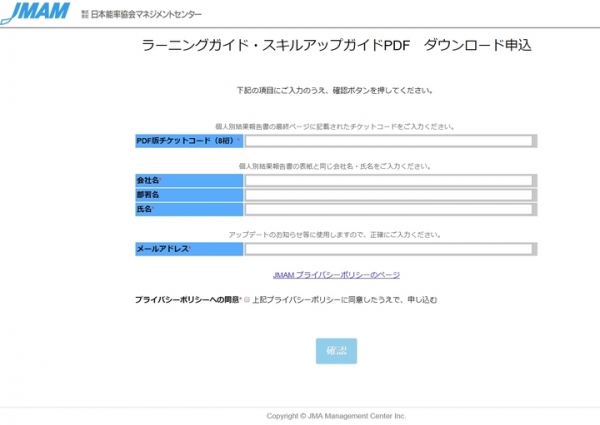The width and height of the screenshot is (600, 425).
Task: Click the 下記の項目にご入力のうえ instruction text
Action: pyautogui.click(x=335, y=91)
